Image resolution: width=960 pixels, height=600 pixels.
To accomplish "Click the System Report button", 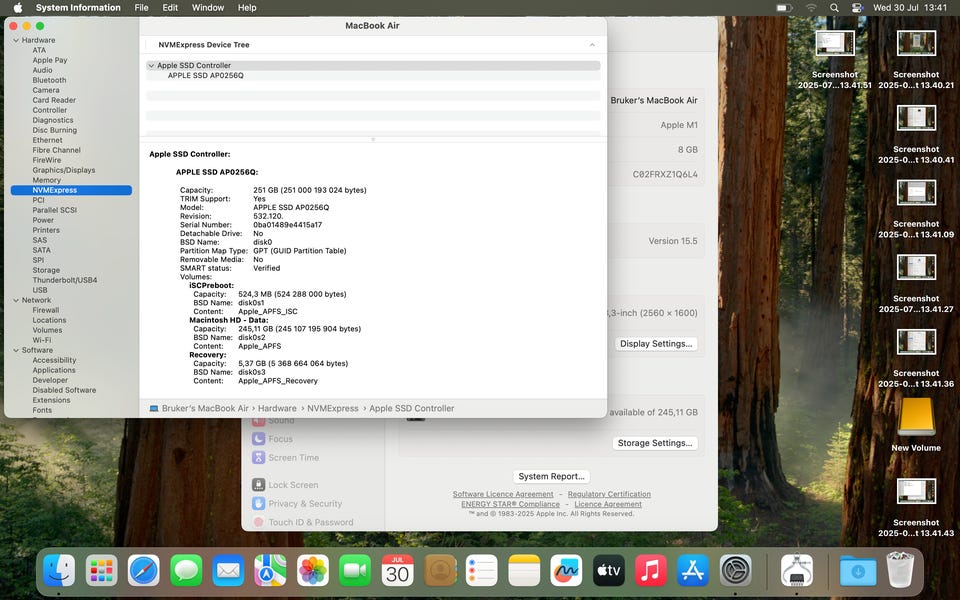I will point(551,476).
